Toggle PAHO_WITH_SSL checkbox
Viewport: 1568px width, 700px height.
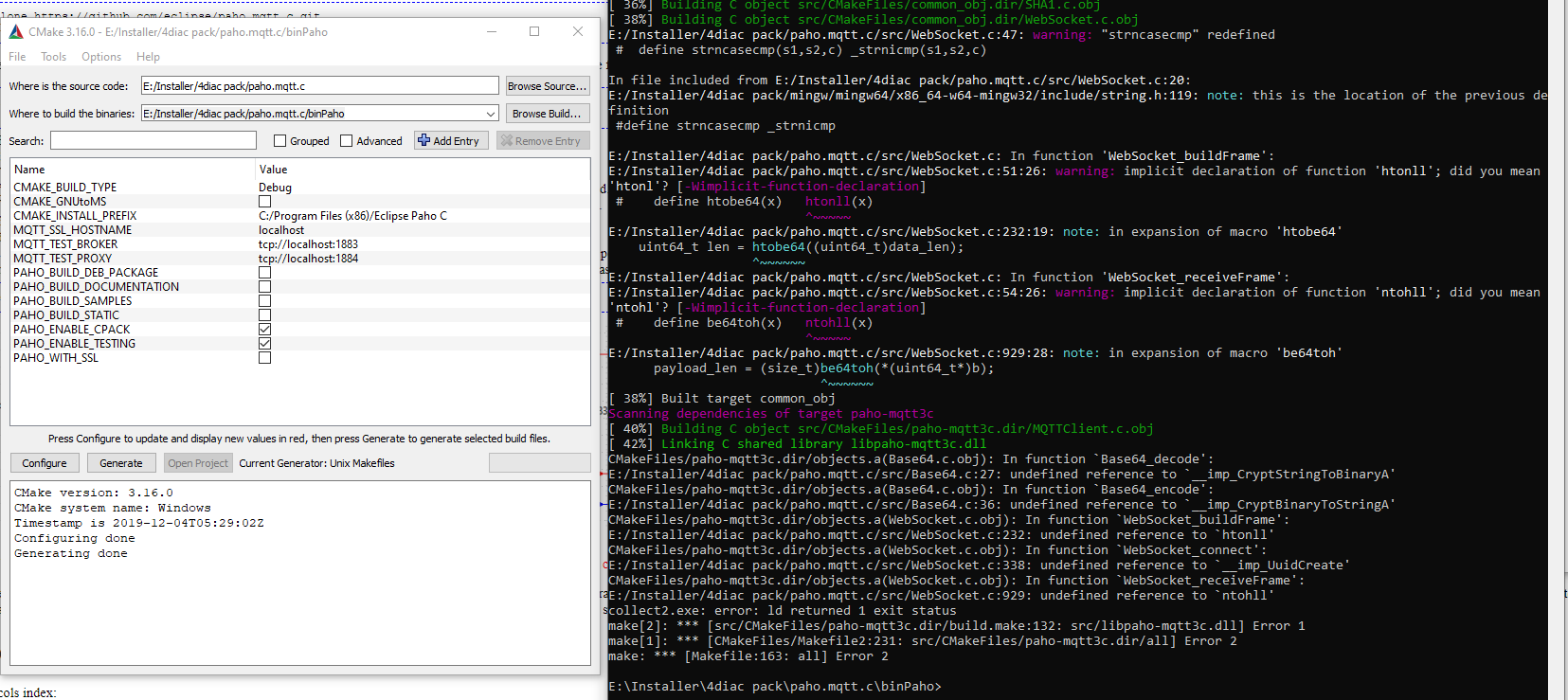[265, 358]
